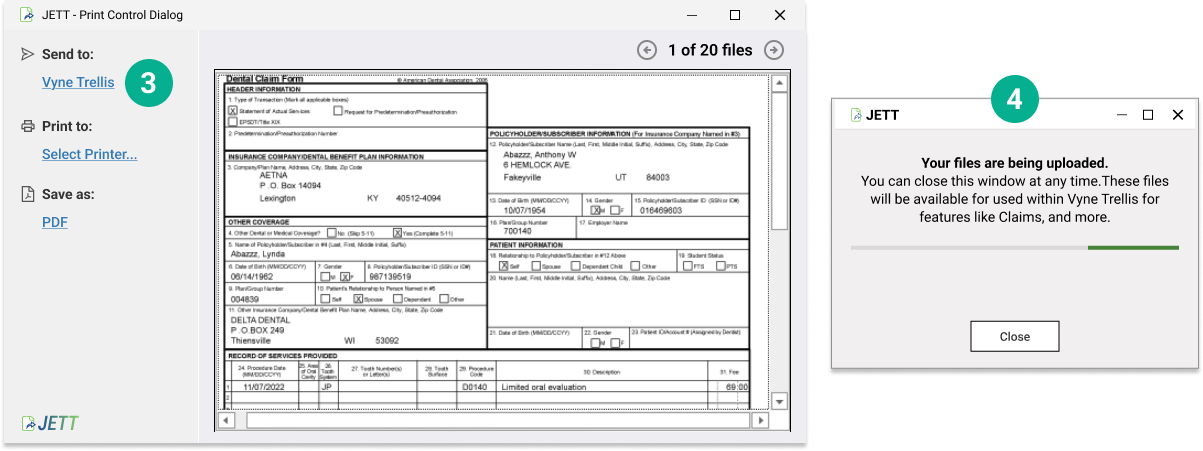Viewport: 1203px width, 451px height.
Task: Click the Print to printer icon
Action: 28,126
